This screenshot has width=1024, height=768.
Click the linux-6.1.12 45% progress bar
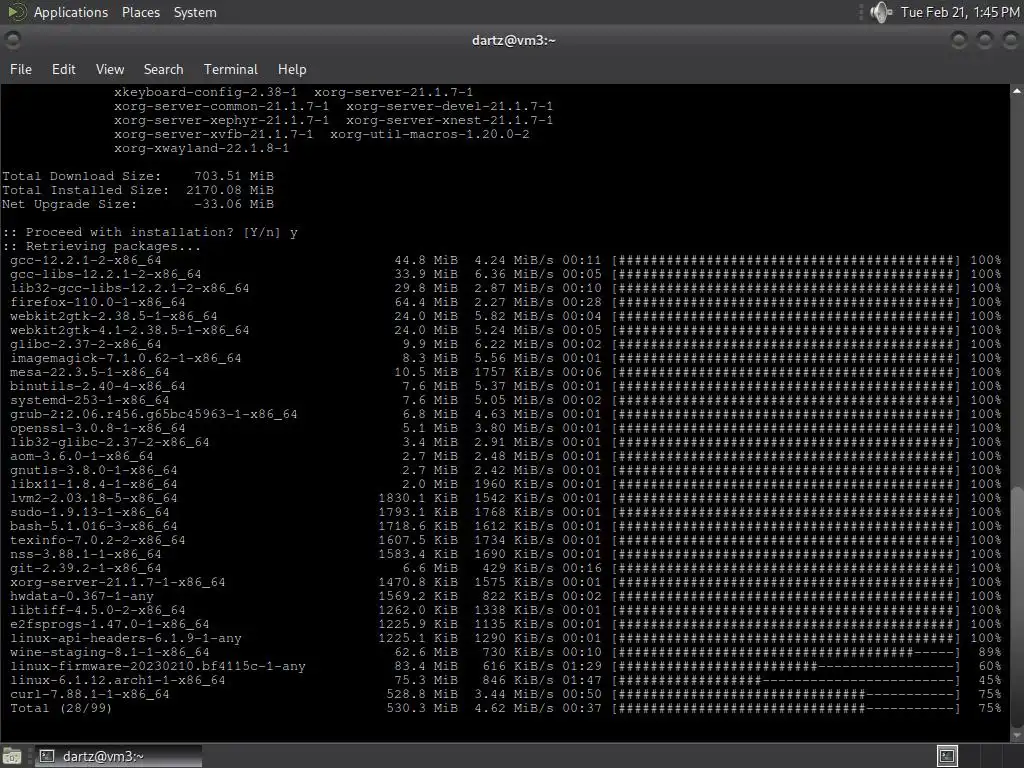(786, 680)
